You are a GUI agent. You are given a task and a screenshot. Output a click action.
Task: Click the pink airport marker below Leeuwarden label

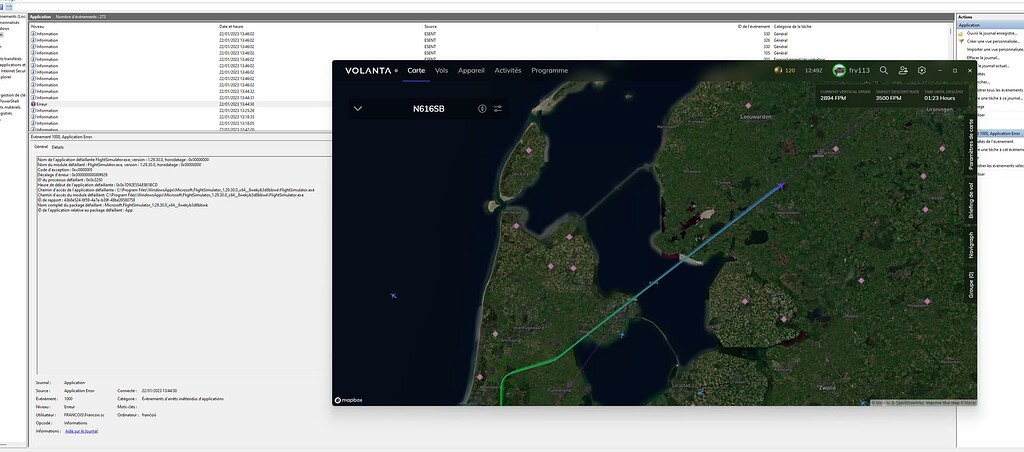tap(835, 149)
